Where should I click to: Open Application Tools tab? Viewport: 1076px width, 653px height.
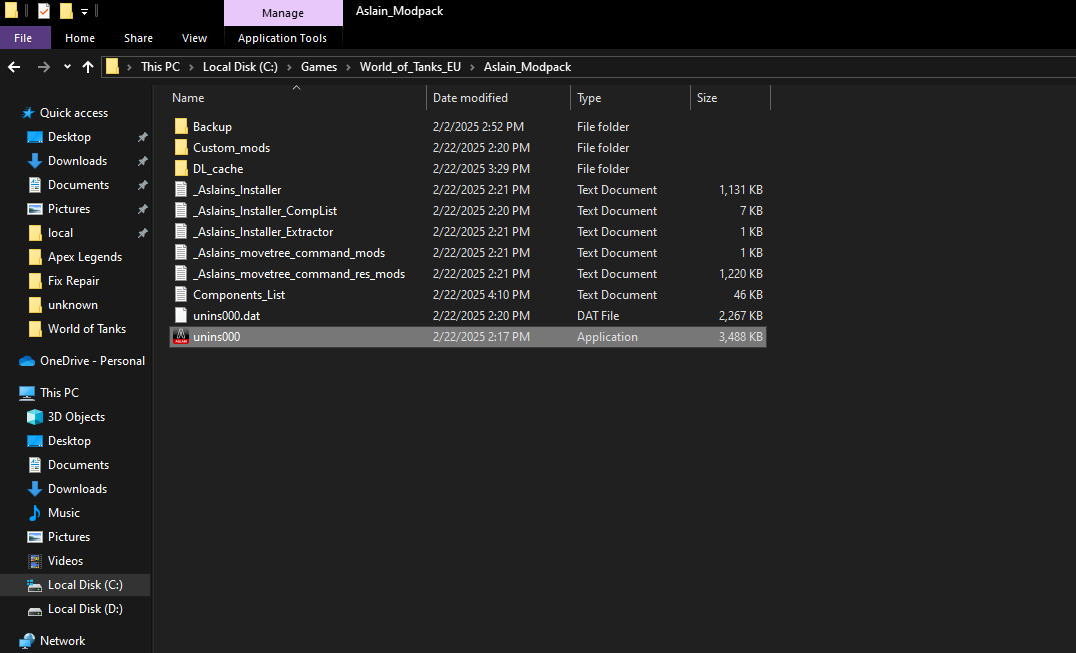283,38
